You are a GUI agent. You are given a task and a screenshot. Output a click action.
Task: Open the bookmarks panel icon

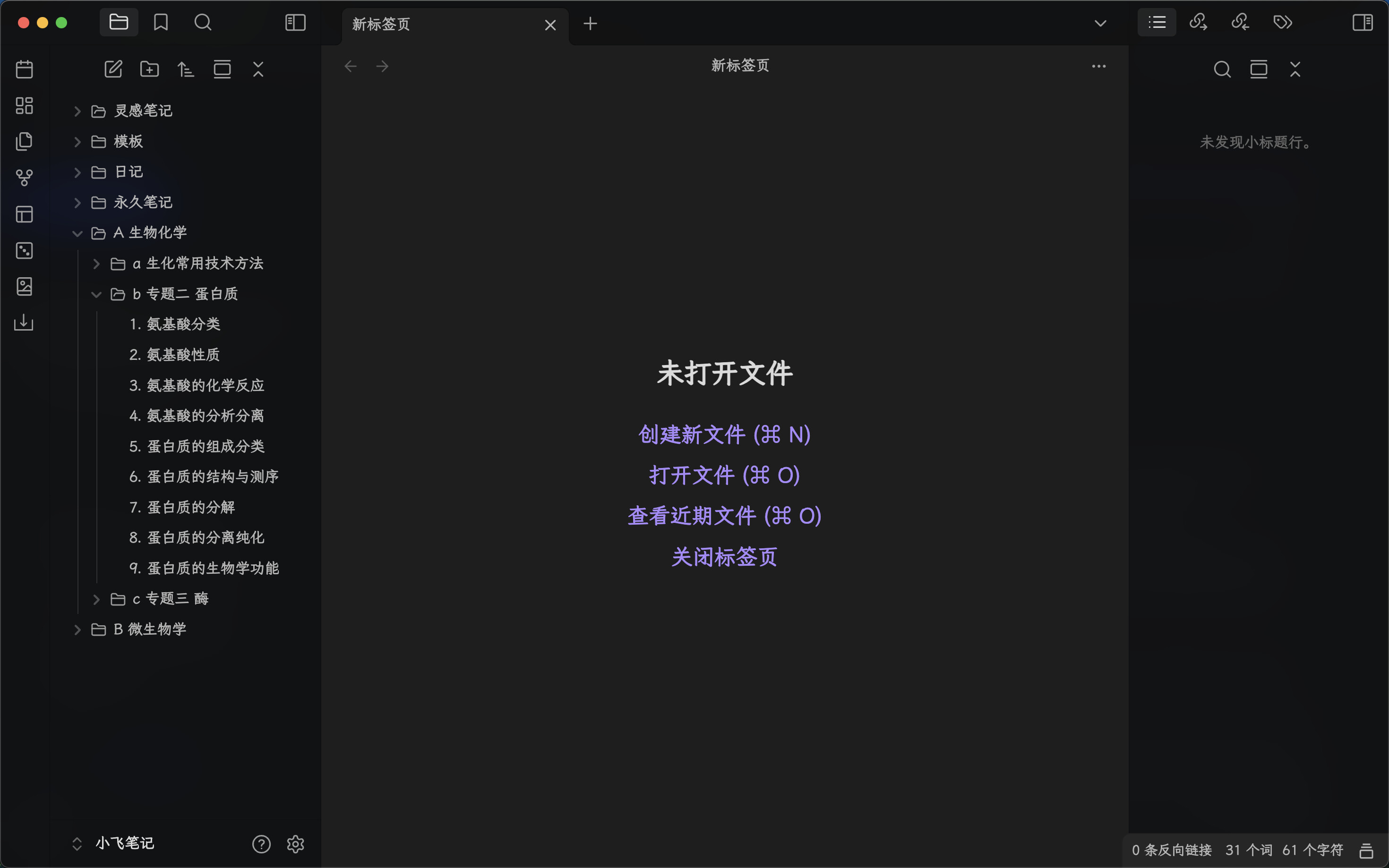tap(161, 22)
